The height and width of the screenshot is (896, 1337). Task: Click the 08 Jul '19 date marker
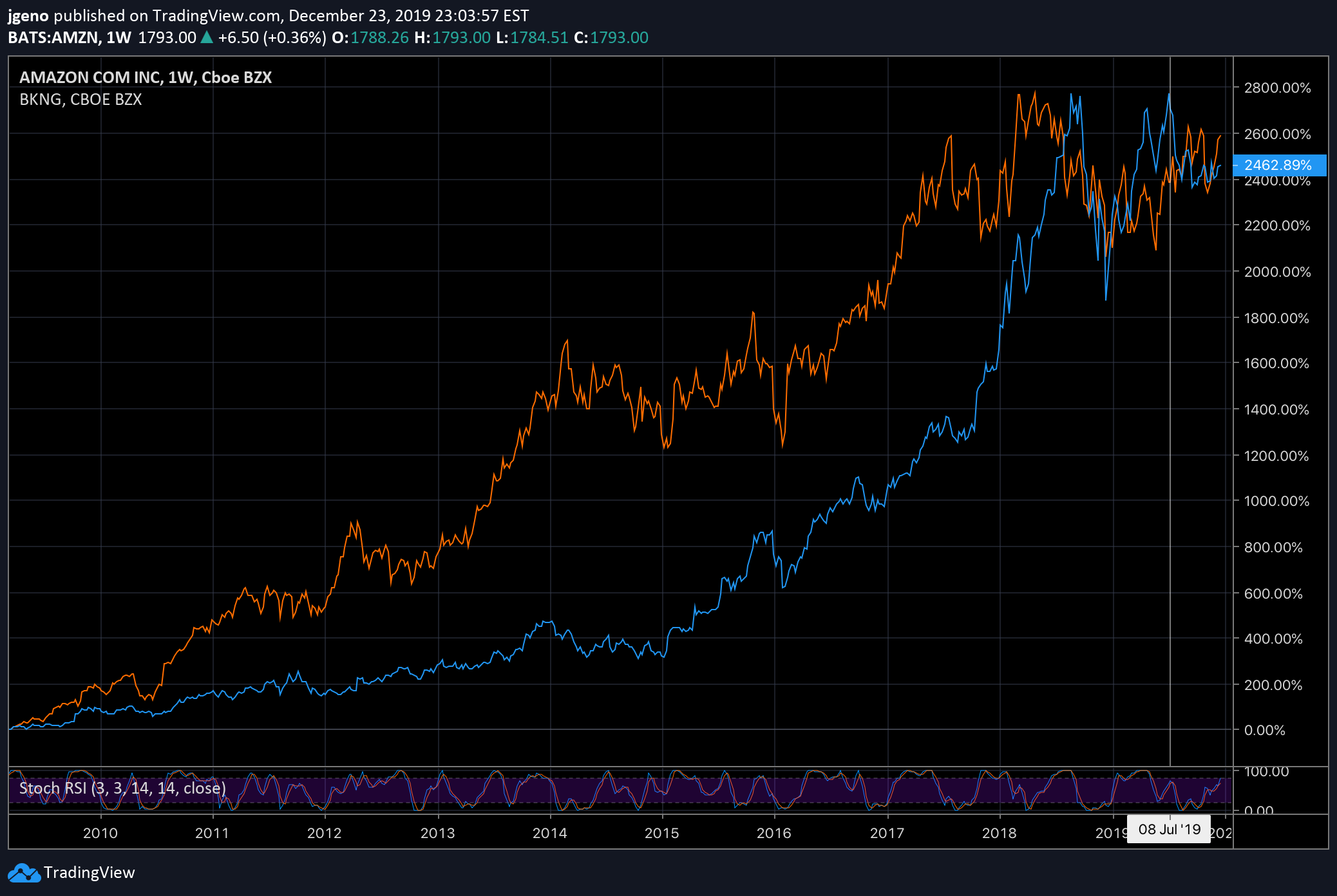point(1169,830)
